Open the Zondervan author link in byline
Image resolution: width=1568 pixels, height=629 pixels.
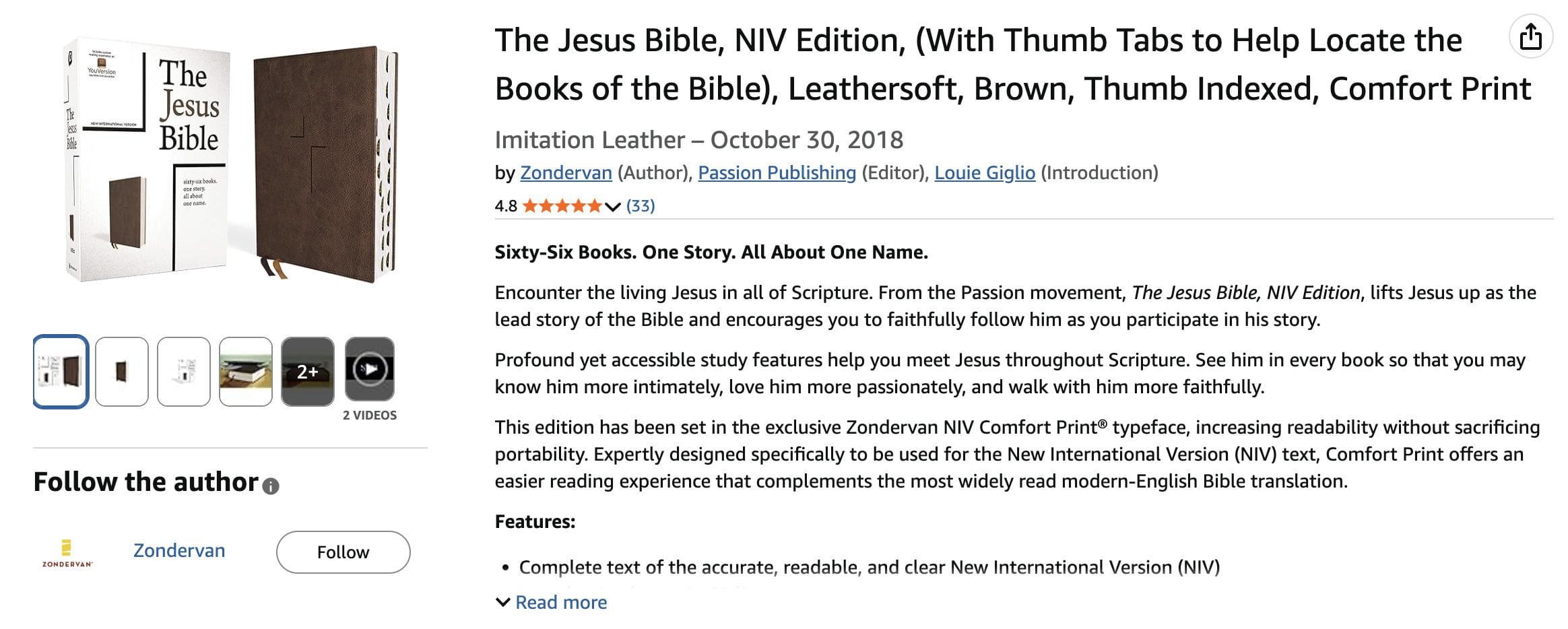[x=566, y=173]
